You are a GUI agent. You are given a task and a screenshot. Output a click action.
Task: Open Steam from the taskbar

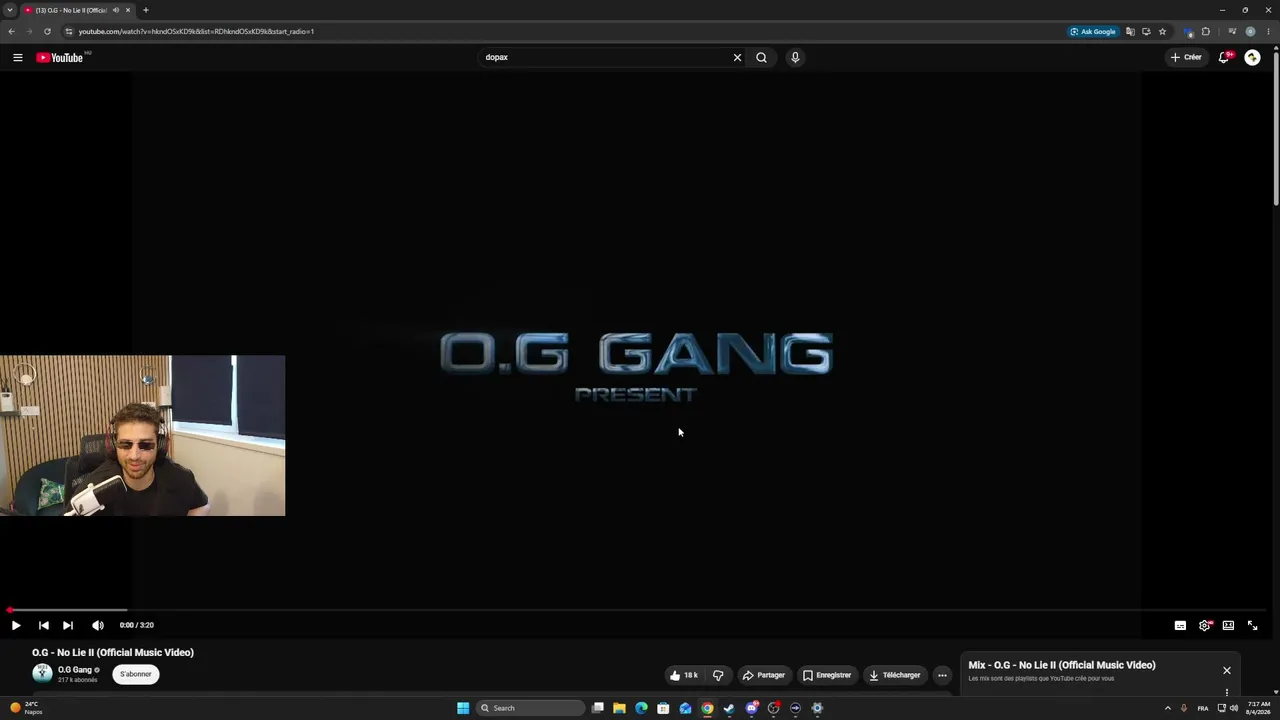729,708
